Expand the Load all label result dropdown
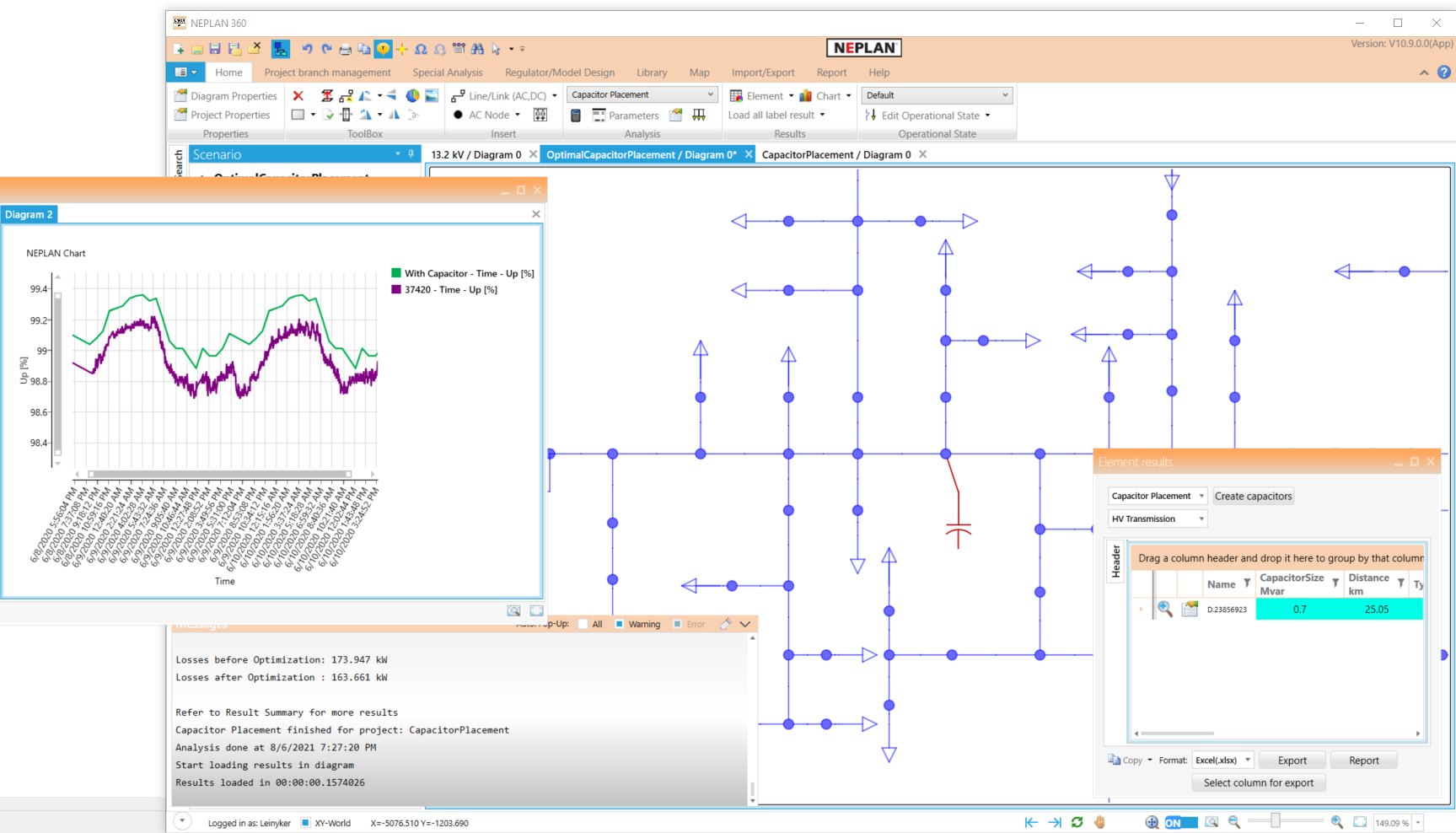The image size is (1456, 833). 822,115
